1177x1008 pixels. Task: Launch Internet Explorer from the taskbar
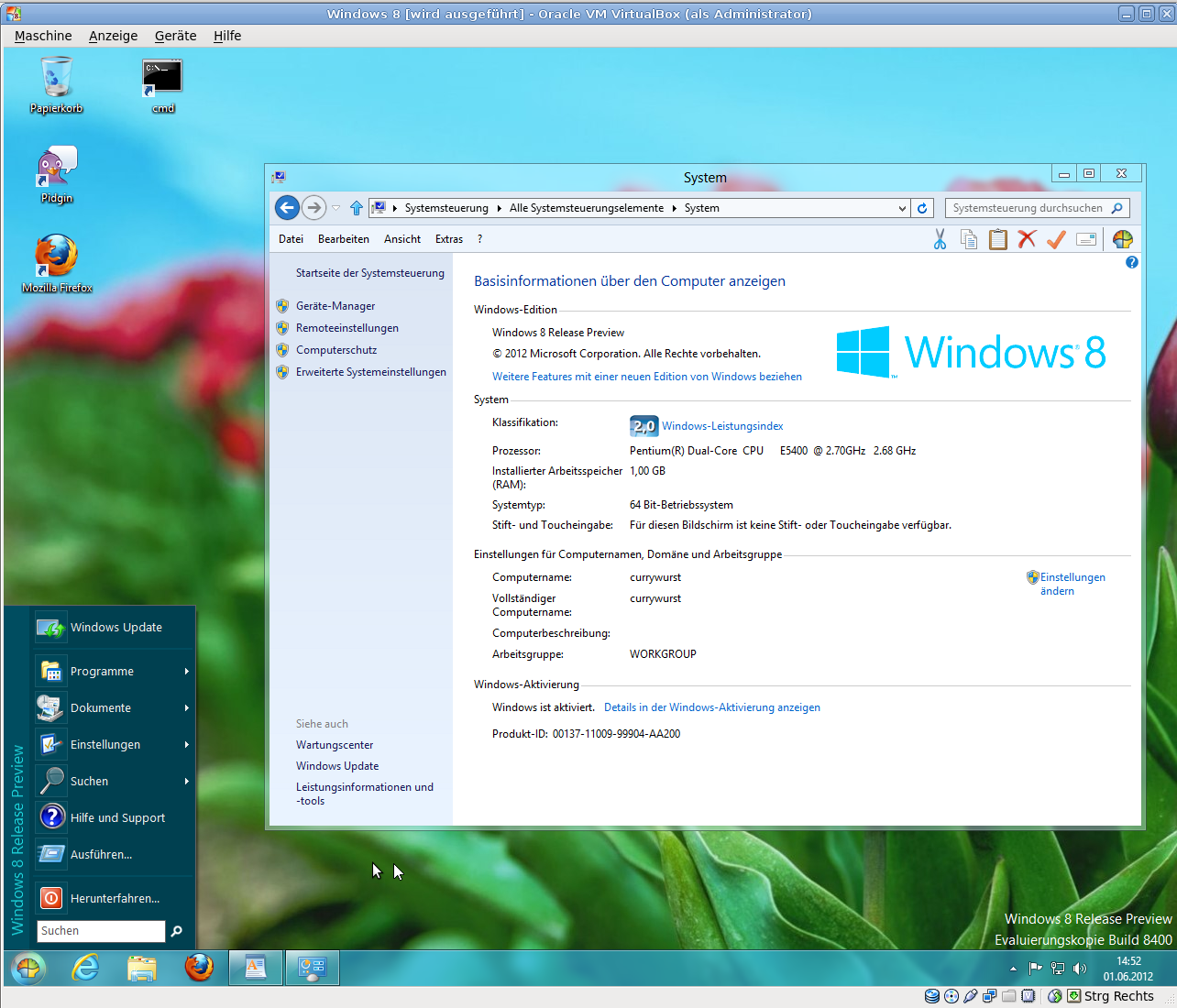tap(85, 968)
